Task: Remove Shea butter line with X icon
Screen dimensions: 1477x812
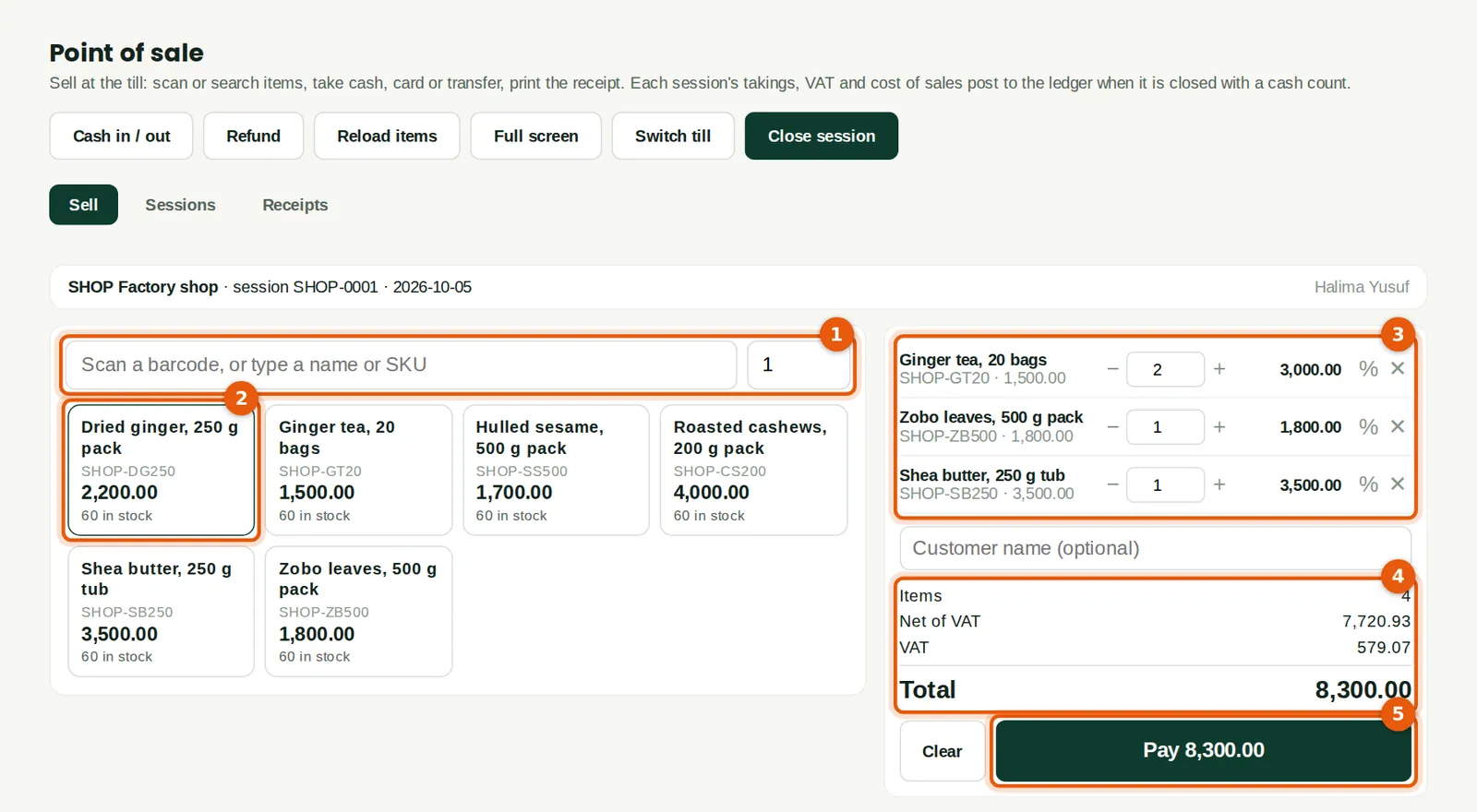Action: click(x=1398, y=484)
